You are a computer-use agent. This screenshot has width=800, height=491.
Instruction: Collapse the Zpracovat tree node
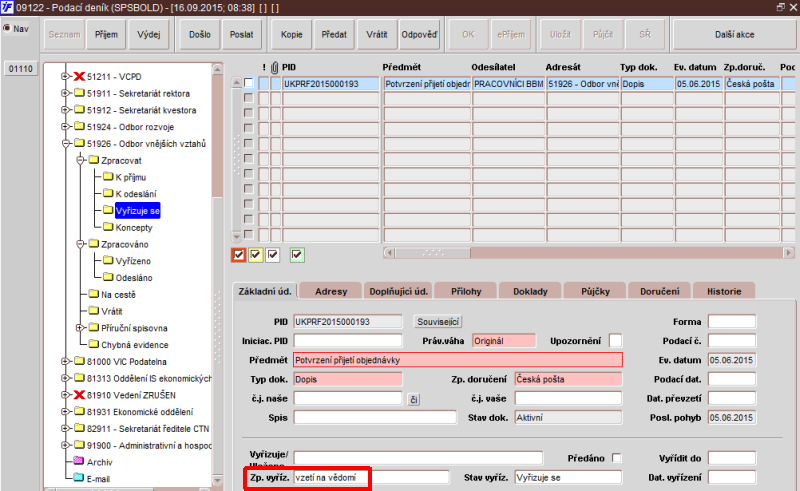(x=80, y=160)
